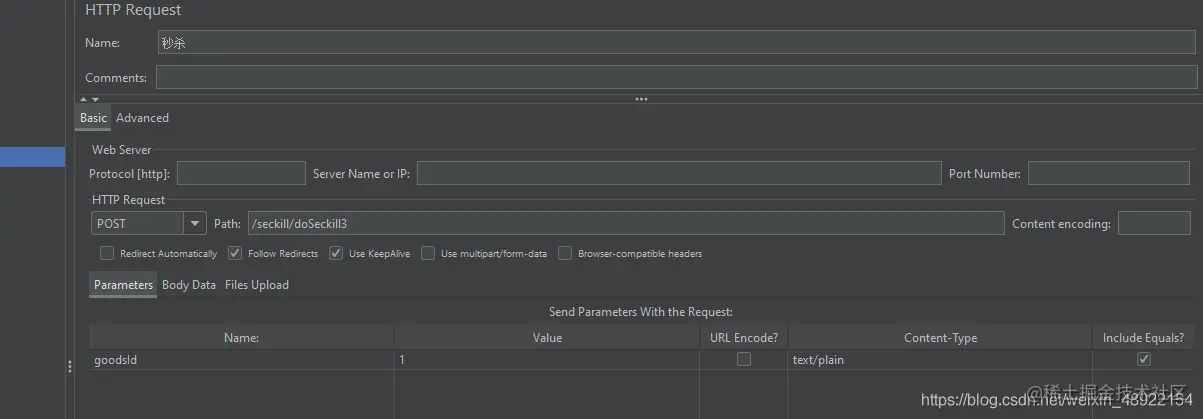1203x419 pixels.
Task: Open the Body Data tab
Action: click(189, 285)
